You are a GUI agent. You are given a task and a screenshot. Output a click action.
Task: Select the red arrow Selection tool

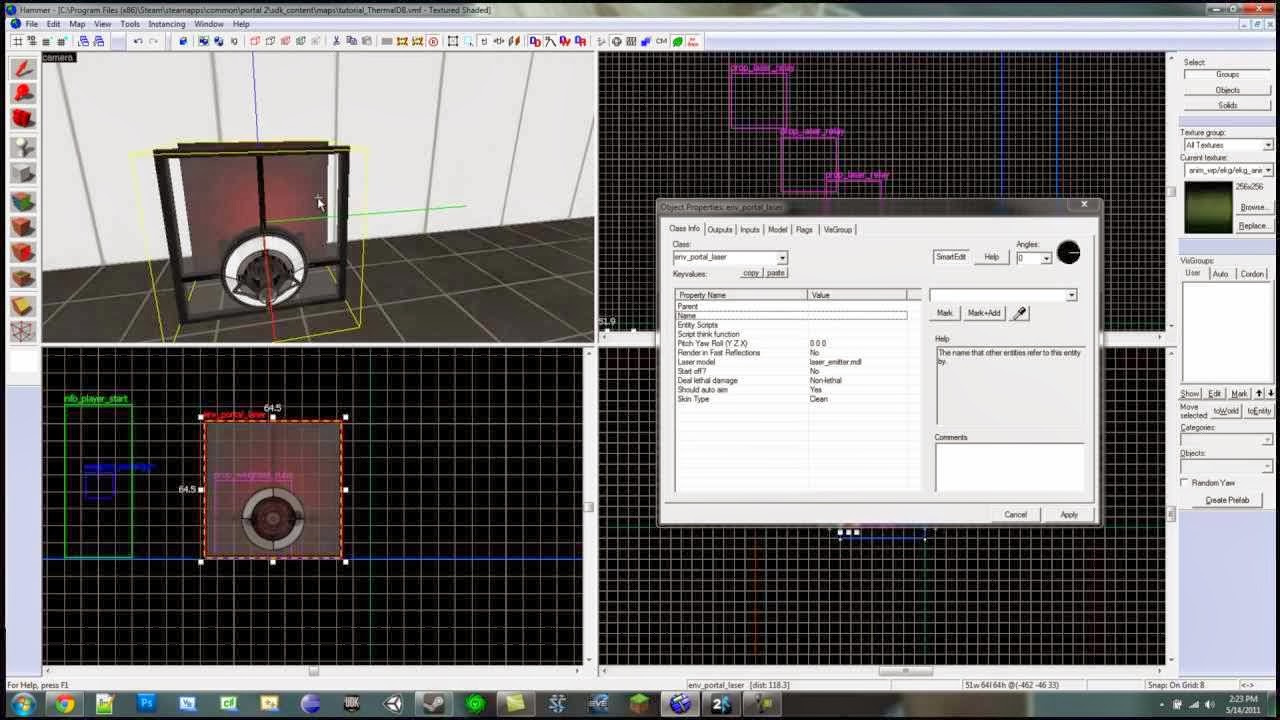click(x=24, y=68)
